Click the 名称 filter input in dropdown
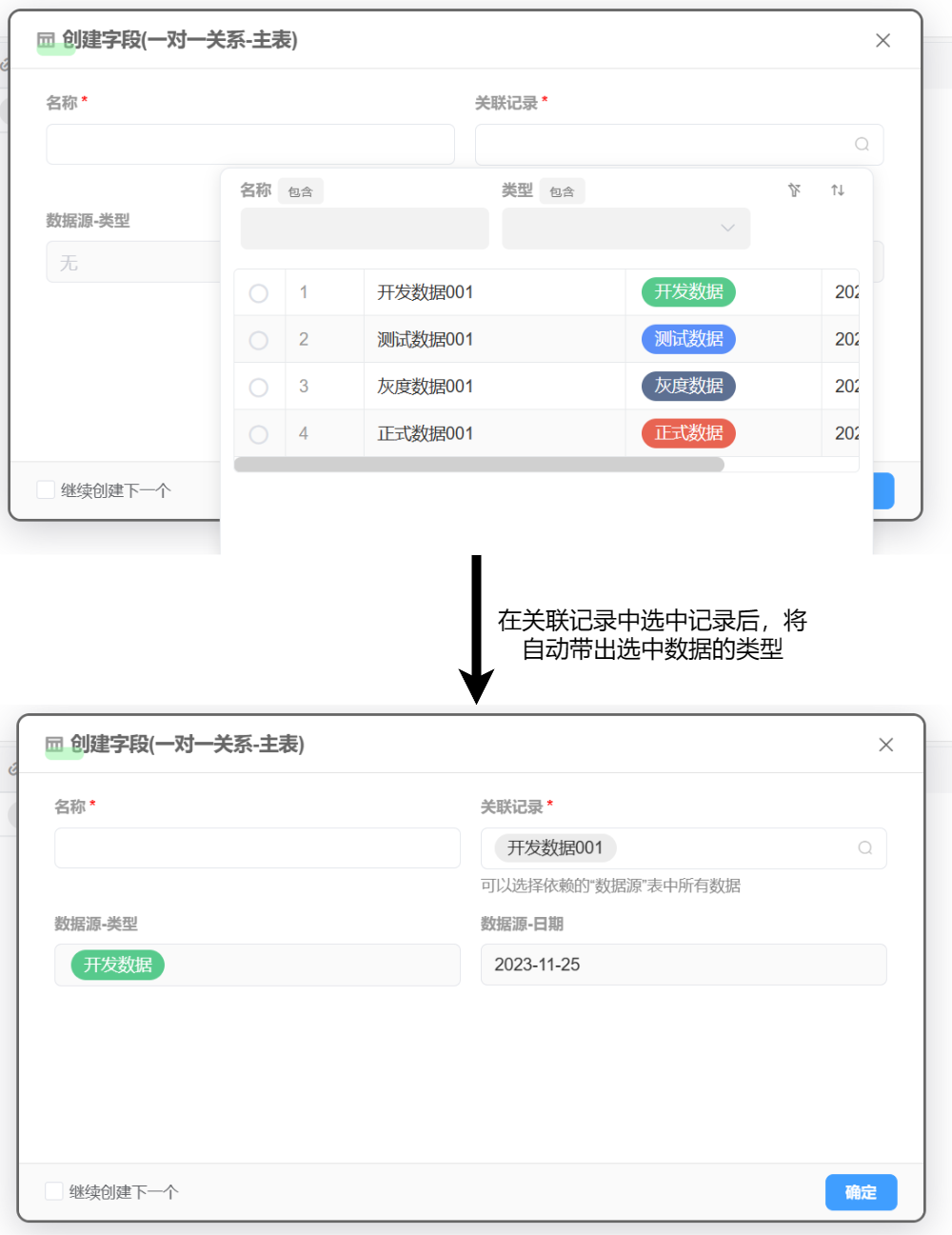This screenshot has height=1235, width=952. click(x=365, y=229)
